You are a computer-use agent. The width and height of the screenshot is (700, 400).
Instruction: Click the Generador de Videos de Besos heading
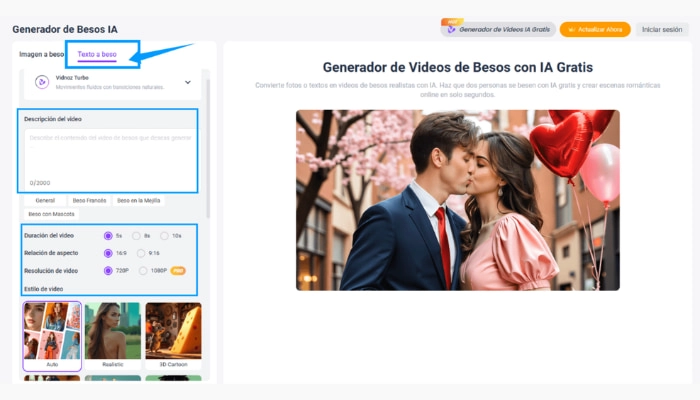(458, 67)
